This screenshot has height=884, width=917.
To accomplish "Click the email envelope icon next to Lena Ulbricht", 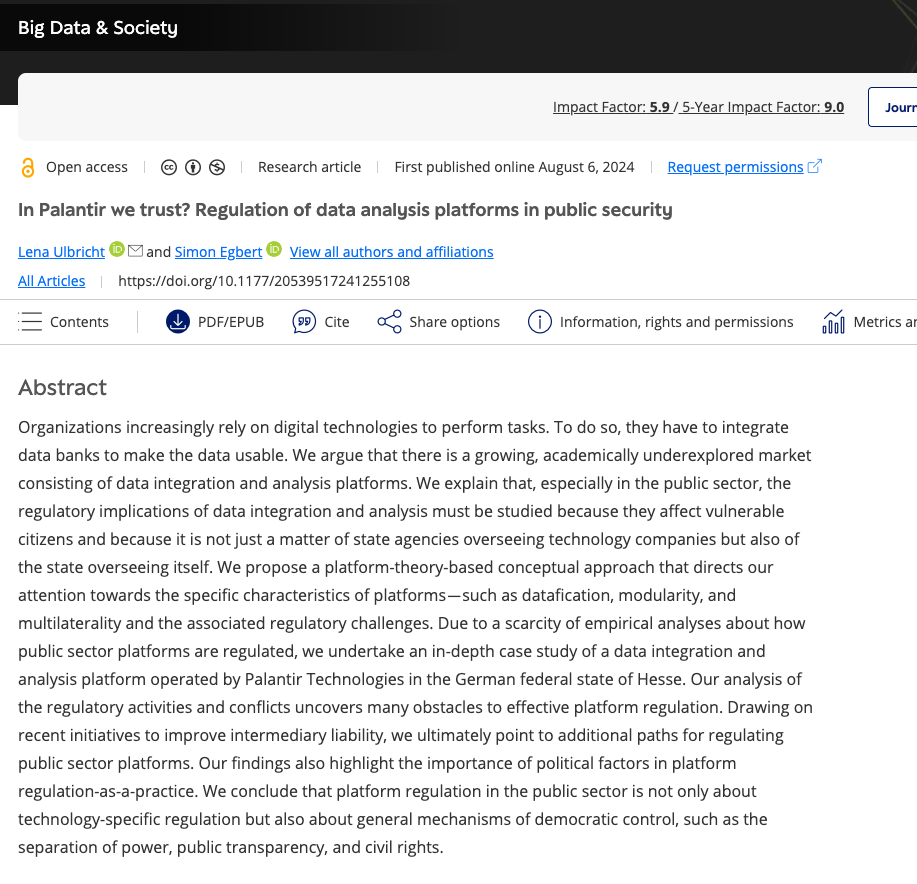I will (135, 250).
